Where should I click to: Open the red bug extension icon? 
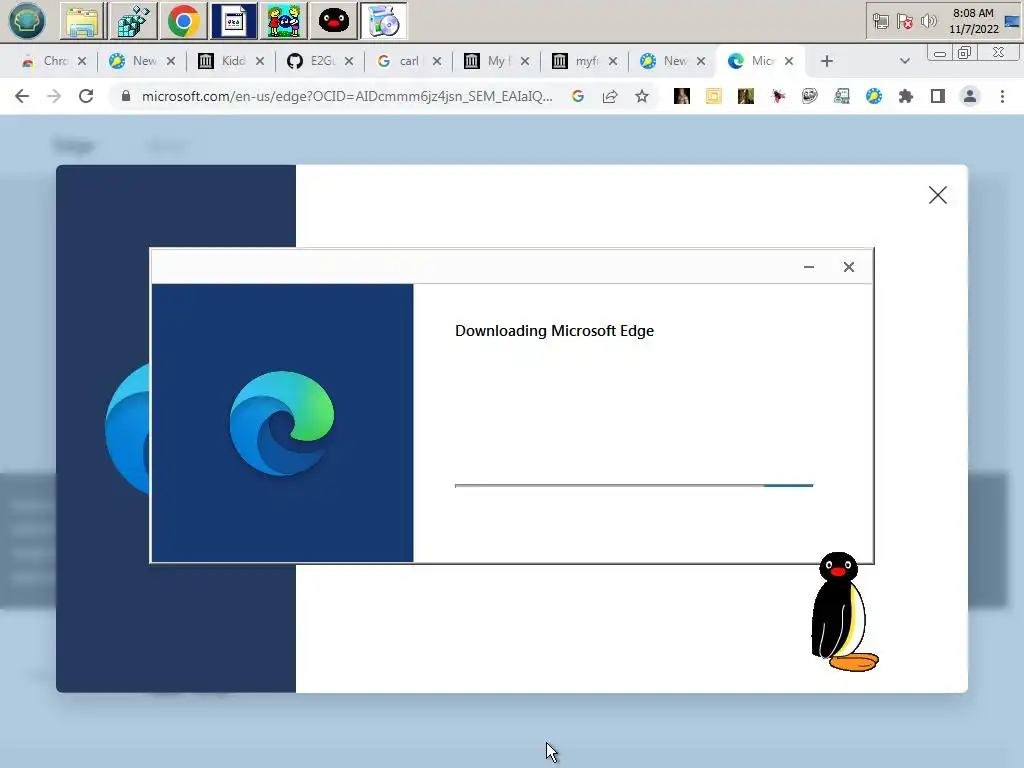778,97
